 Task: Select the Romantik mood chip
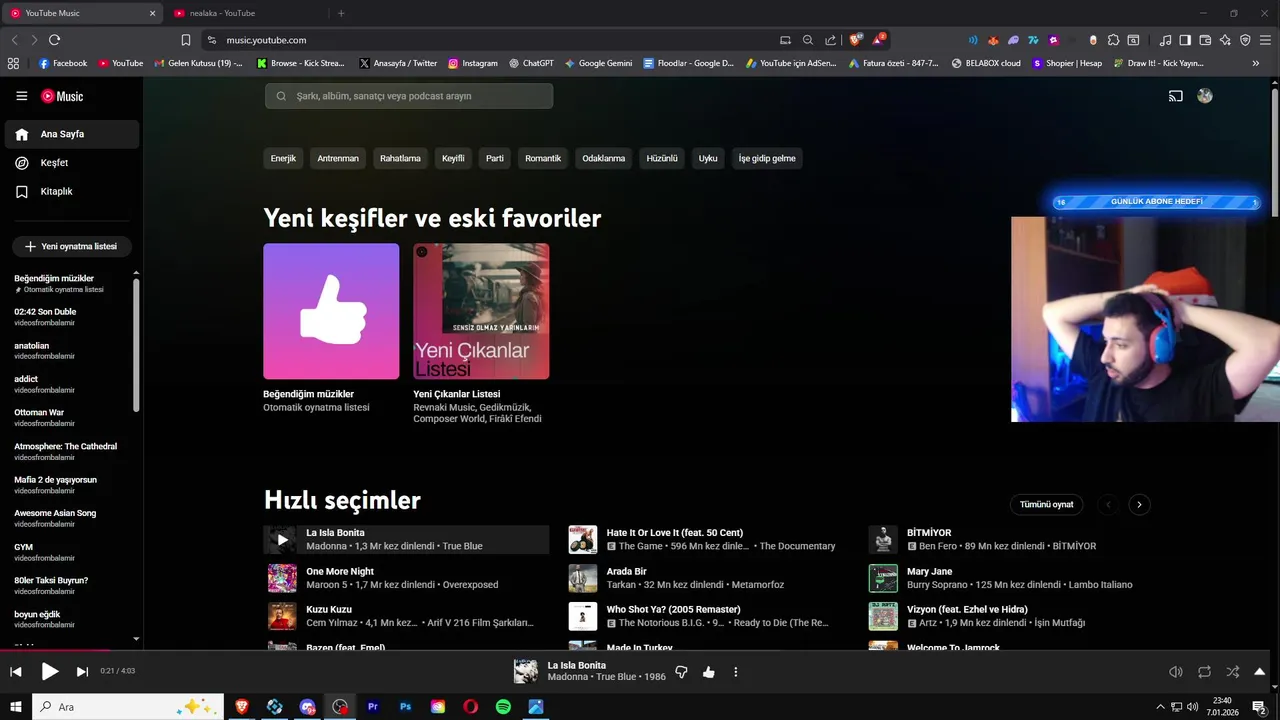543,158
